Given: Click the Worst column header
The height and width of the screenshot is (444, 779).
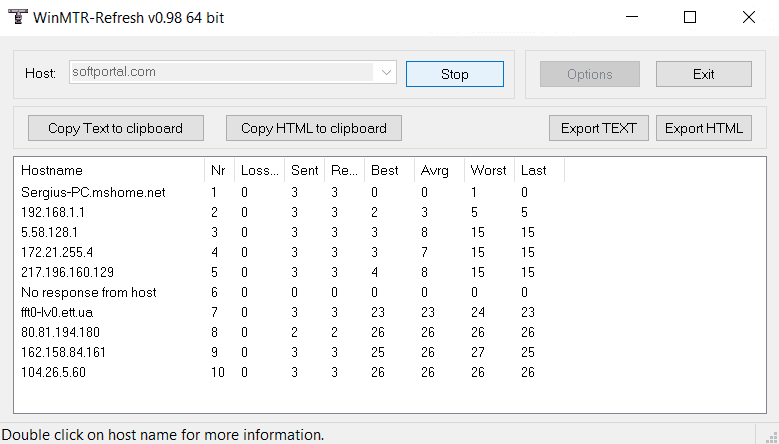Looking at the screenshot, I should (488, 170).
